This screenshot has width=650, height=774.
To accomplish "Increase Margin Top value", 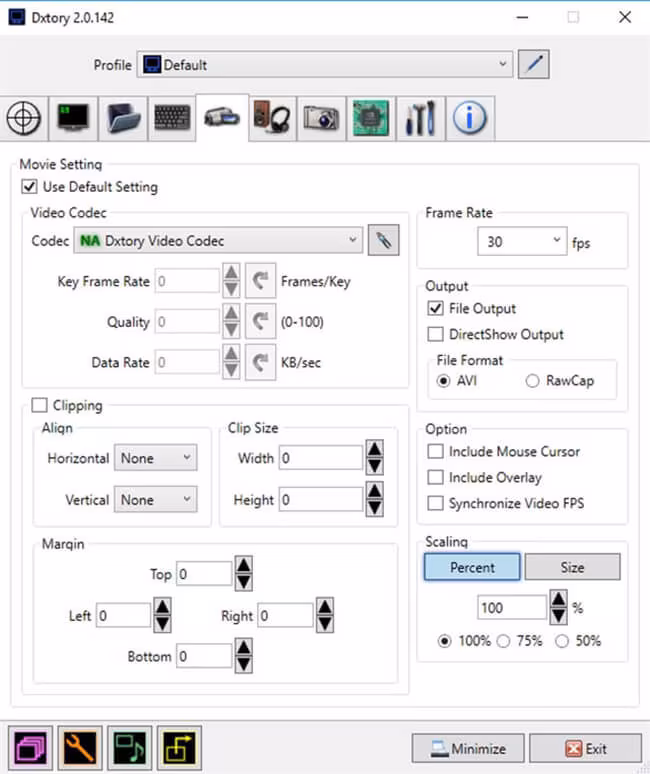I will [x=243, y=565].
